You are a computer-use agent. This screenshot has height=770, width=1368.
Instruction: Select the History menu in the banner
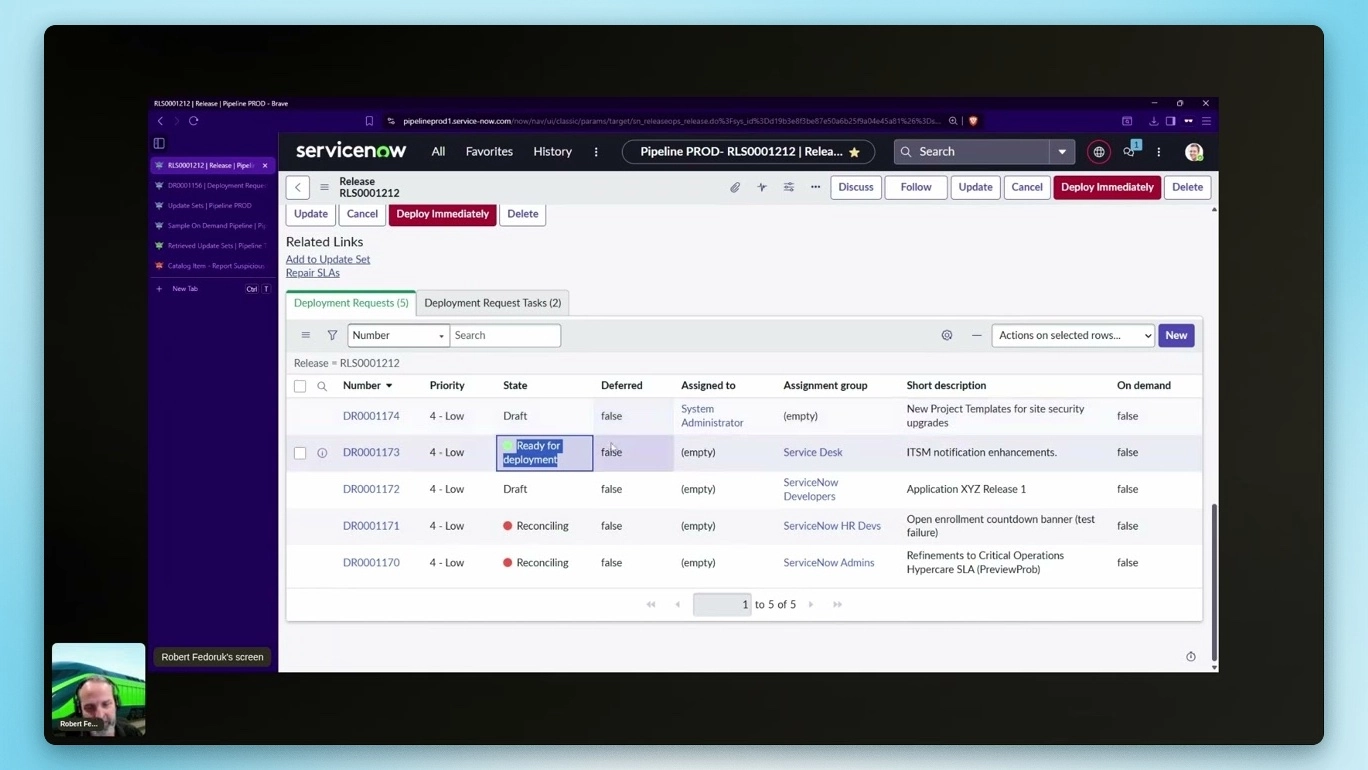click(x=552, y=151)
